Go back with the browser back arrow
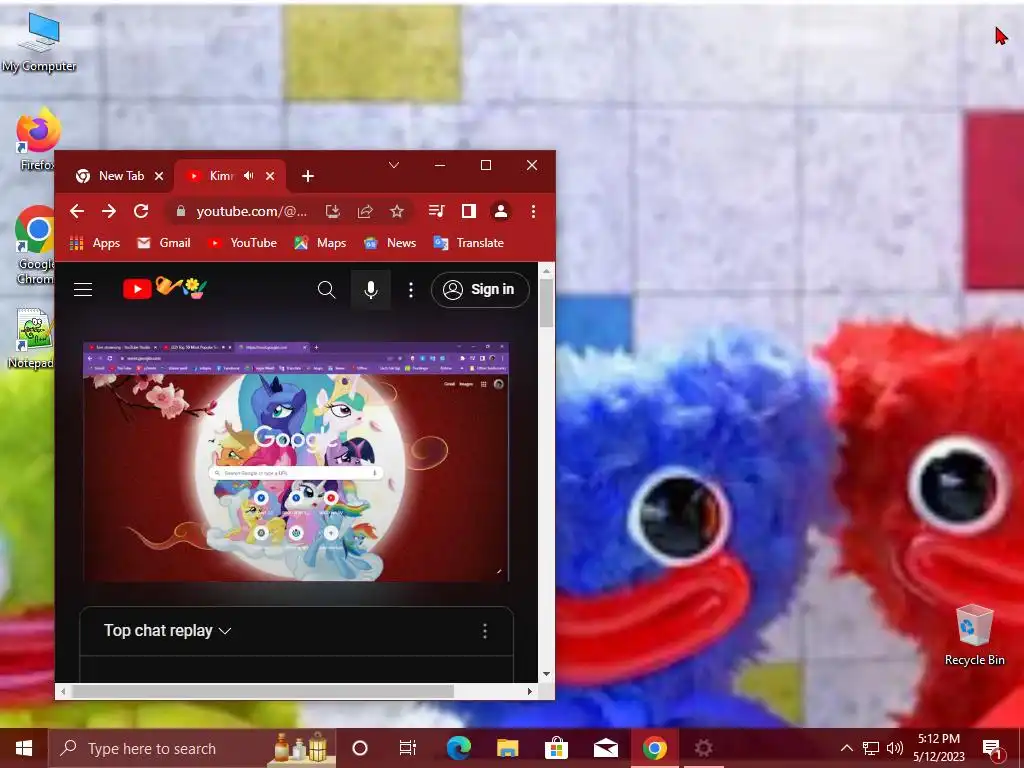The image size is (1024, 768). click(76, 211)
